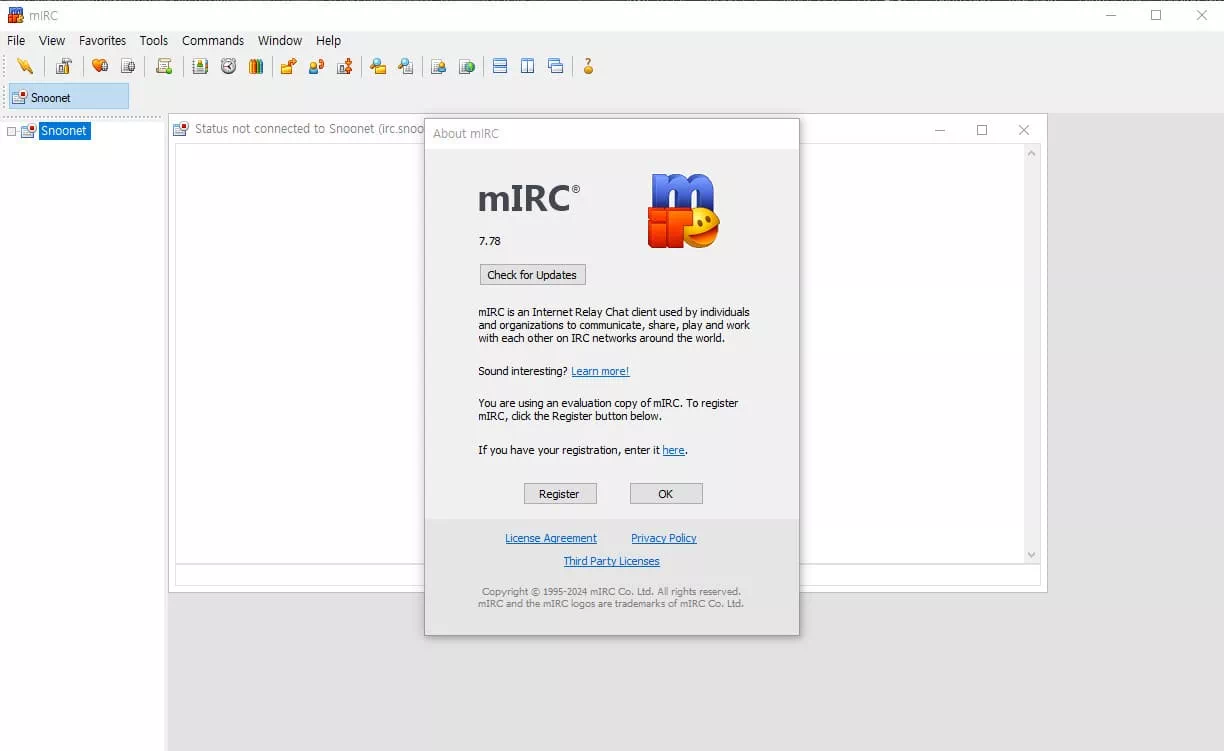The image size is (1224, 751).
Task: Collapse the Snoonet tree node box
Action: coord(12,131)
